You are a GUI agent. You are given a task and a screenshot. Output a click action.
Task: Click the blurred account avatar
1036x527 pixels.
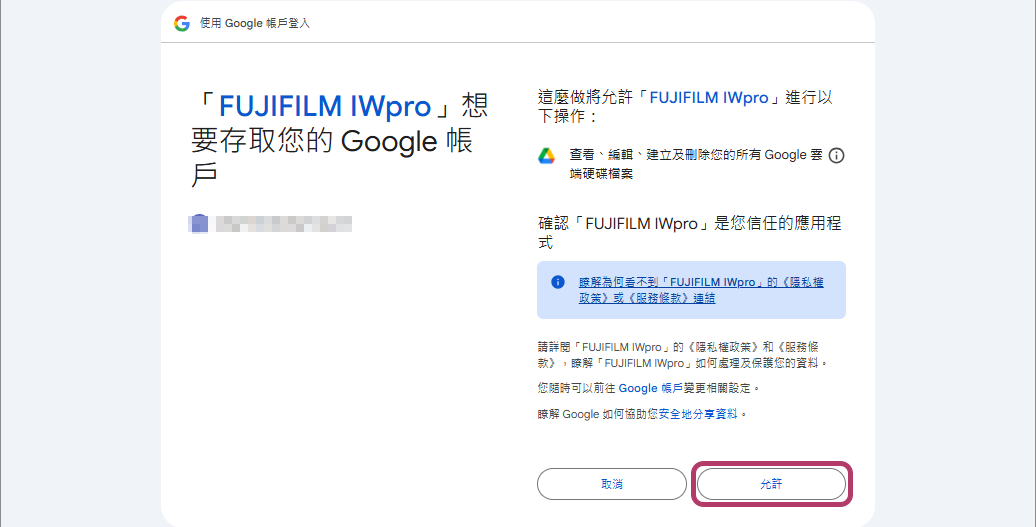[x=199, y=223]
